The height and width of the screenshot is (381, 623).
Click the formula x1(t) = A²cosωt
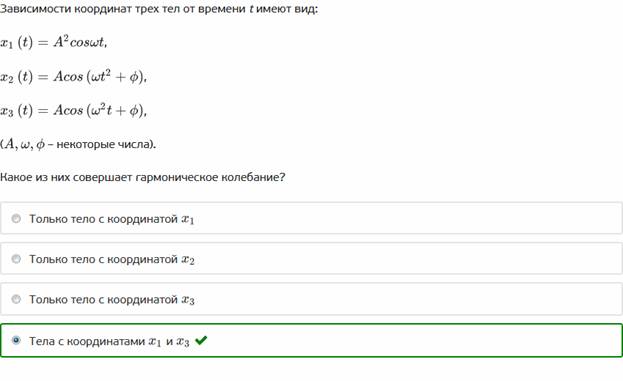pos(54,42)
